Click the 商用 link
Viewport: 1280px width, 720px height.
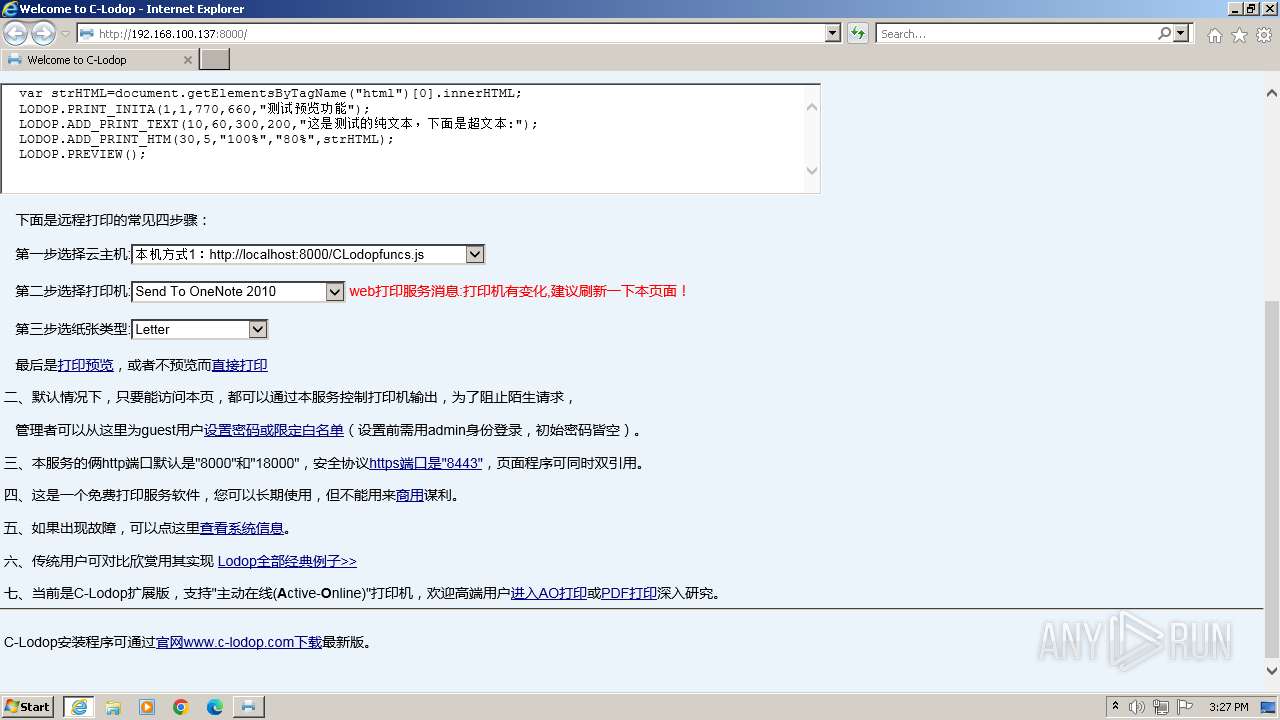click(x=410, y=495)
